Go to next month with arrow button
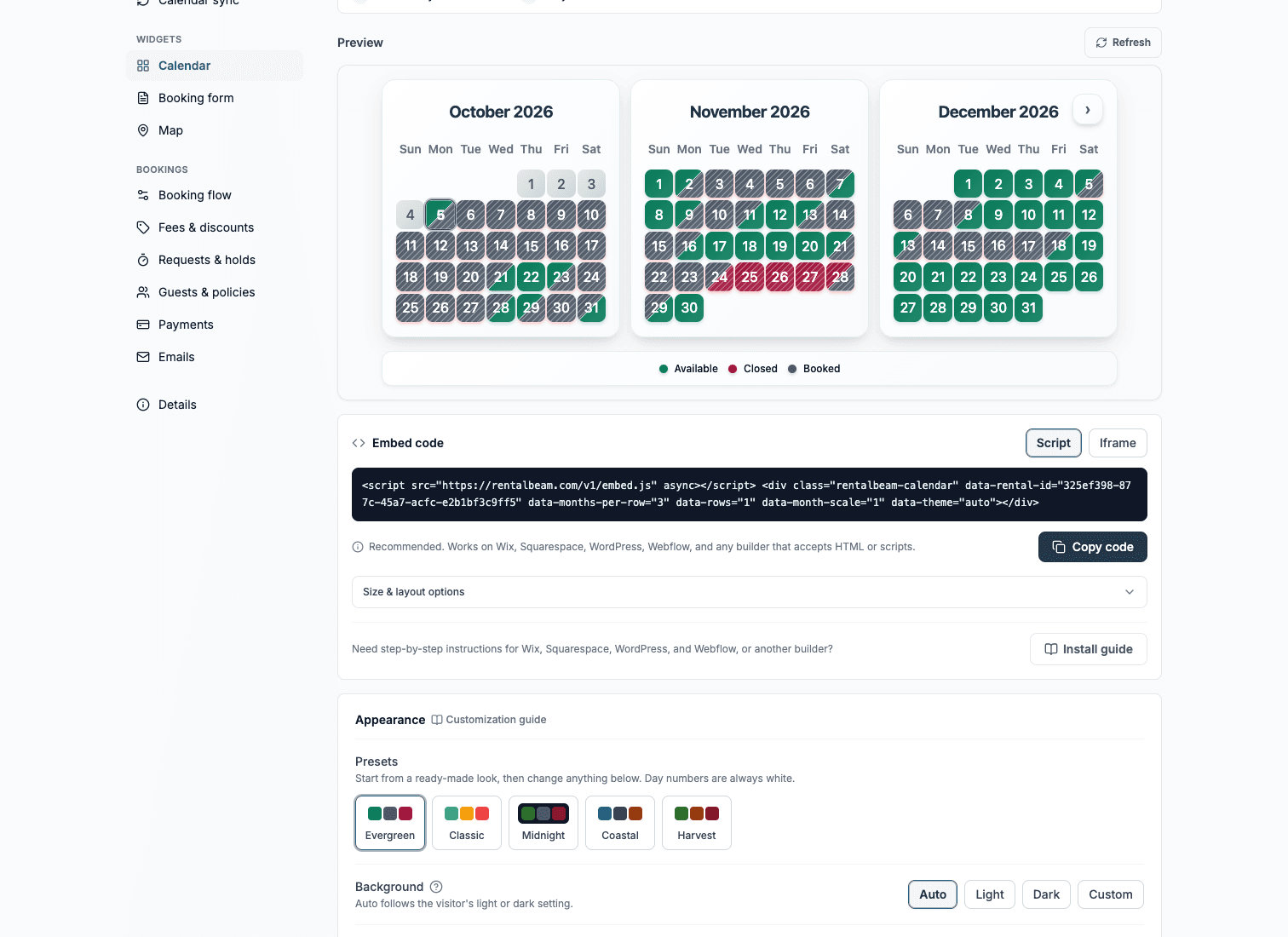1288x937 pixels. [1088, 110]
